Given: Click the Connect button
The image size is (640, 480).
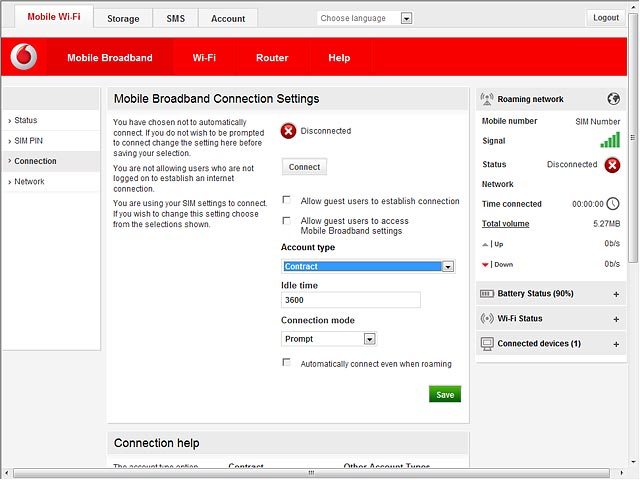Looking at the screenshot, I should point(304,167).
